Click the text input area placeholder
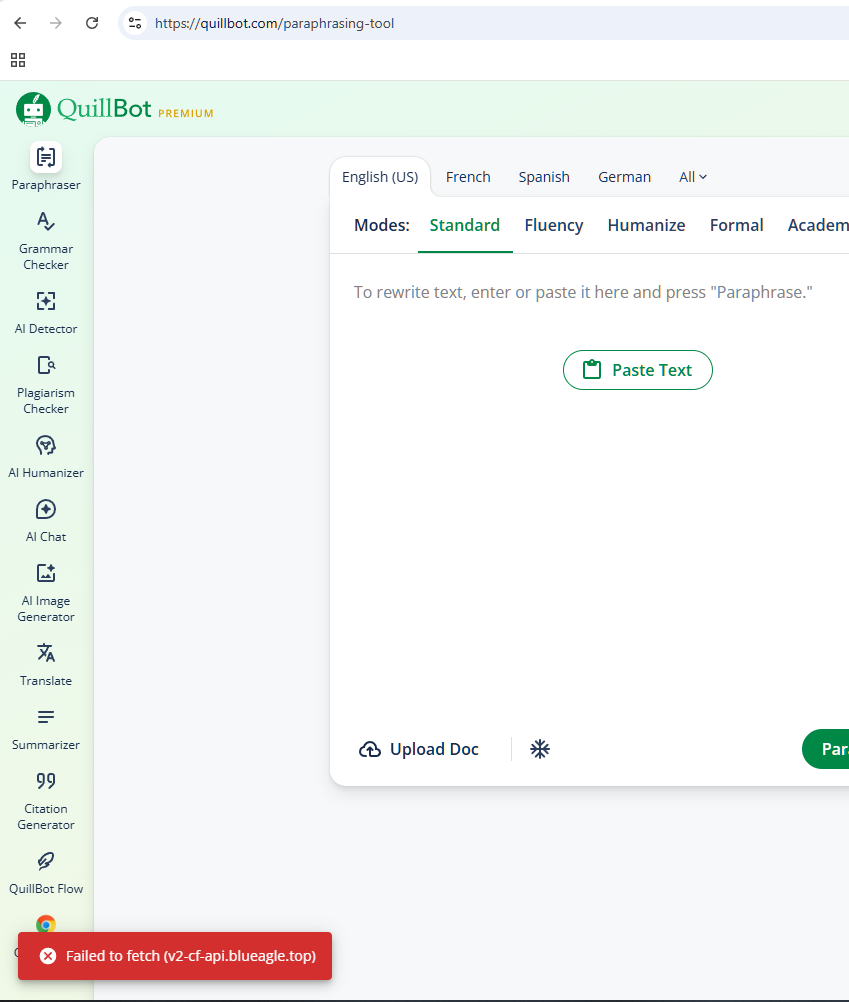Image resolution: width=849 pixels, height=1002 pixels. 583,292
